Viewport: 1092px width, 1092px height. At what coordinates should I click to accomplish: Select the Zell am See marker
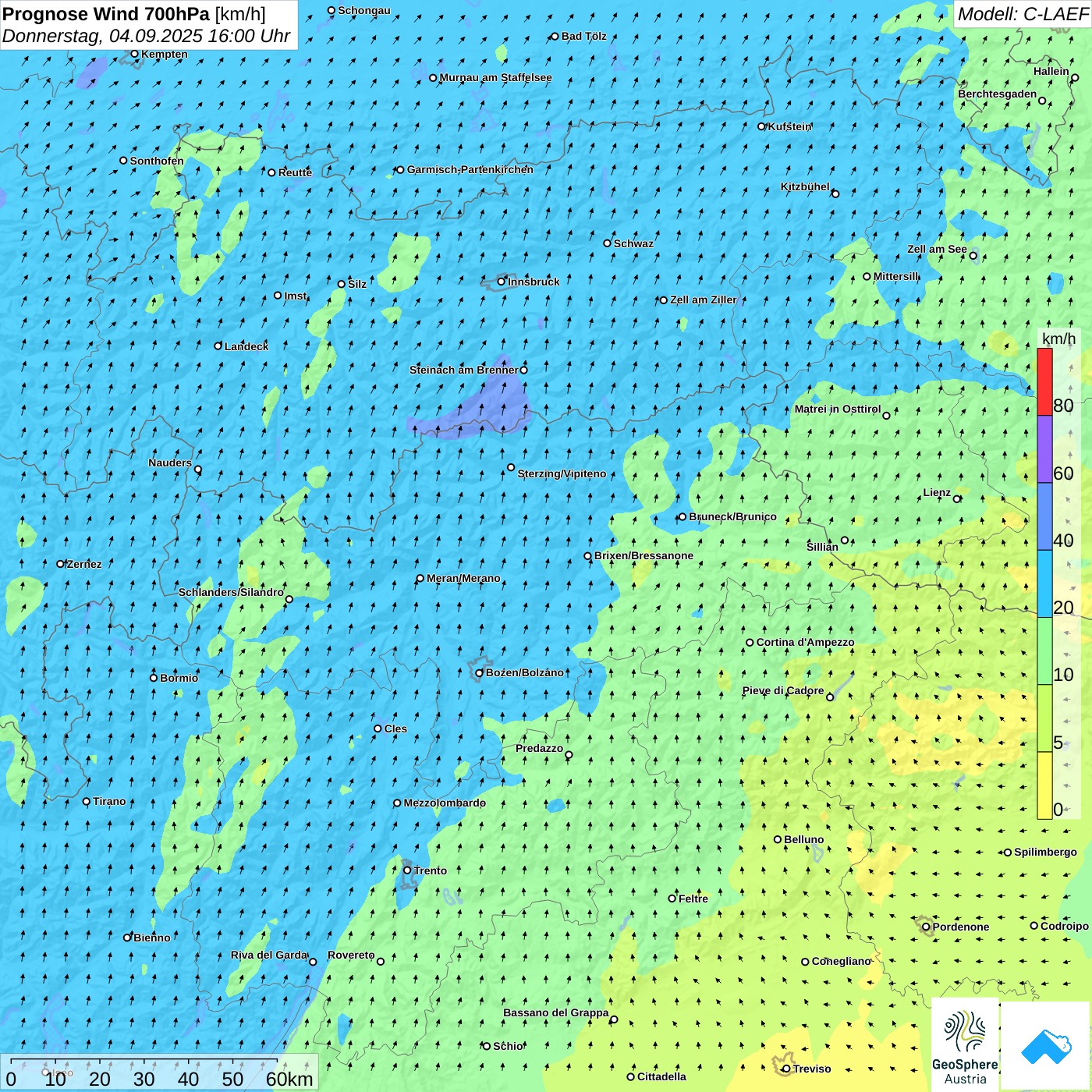973,256
